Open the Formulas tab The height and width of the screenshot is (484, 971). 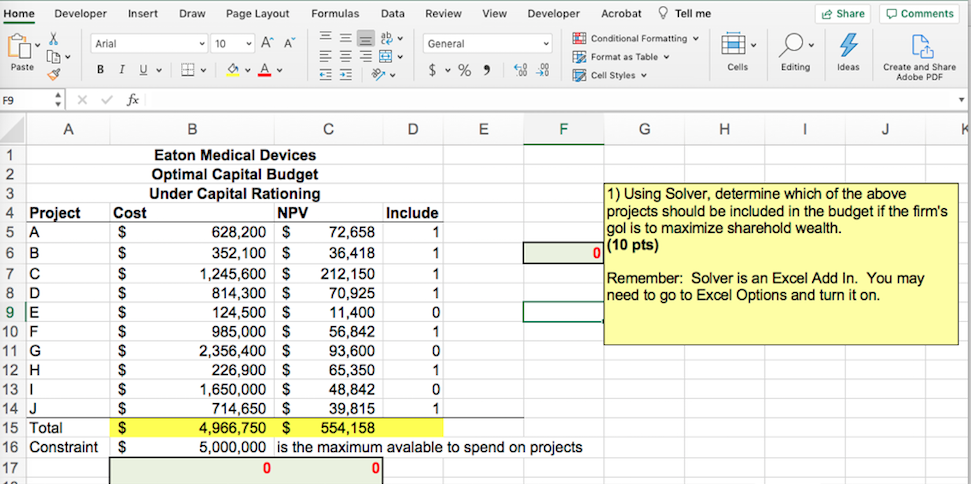(335, 14)
